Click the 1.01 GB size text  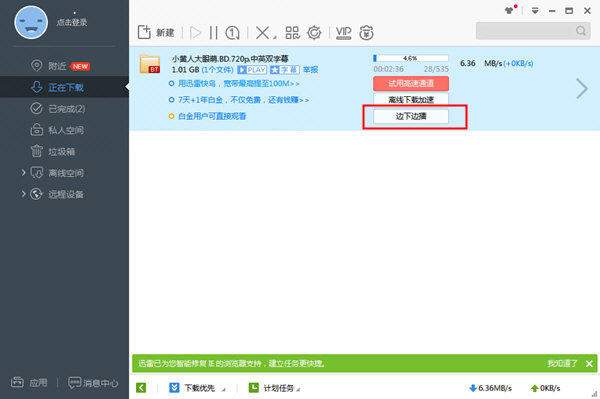click(185, 70)
